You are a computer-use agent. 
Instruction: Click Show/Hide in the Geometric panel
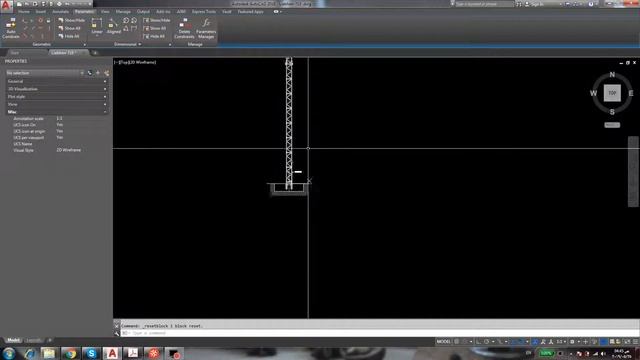[x=72, y=20]
